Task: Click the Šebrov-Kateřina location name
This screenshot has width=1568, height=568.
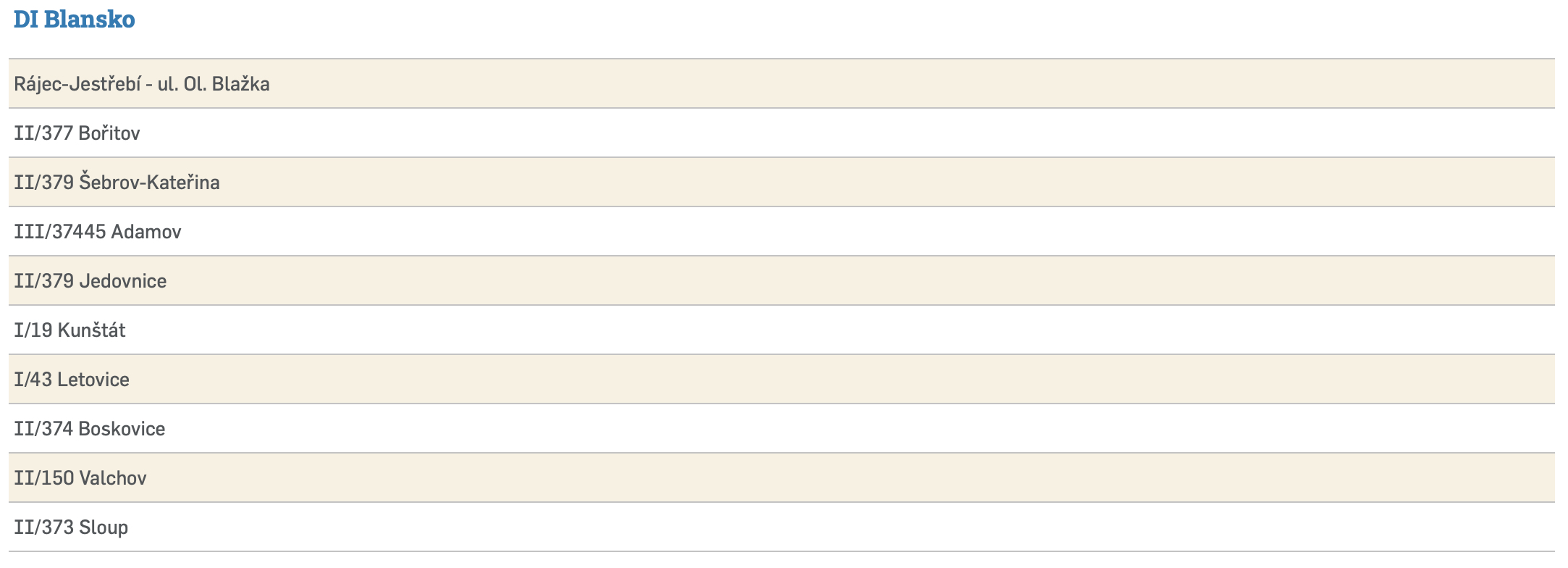Action: coord(149,183)
